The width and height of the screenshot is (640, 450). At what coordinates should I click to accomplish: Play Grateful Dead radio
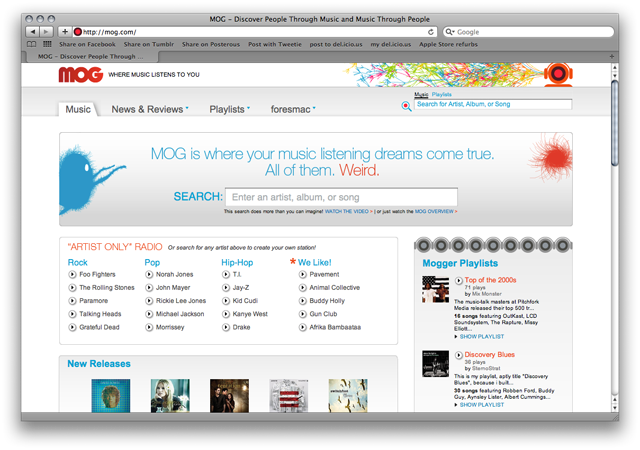(x=72, y=327)
